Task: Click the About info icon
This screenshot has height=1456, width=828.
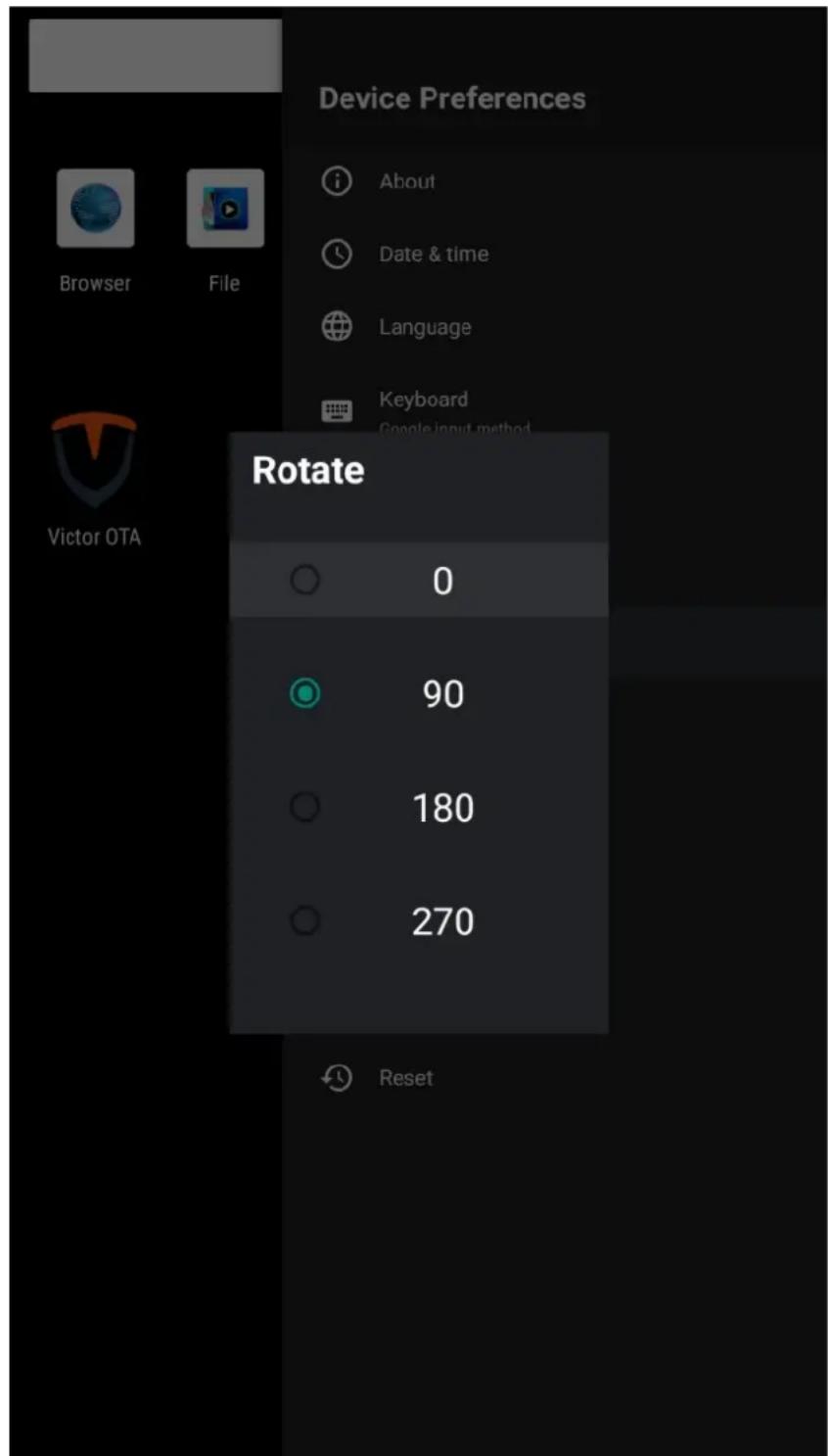Action: [x=337, y=181]
